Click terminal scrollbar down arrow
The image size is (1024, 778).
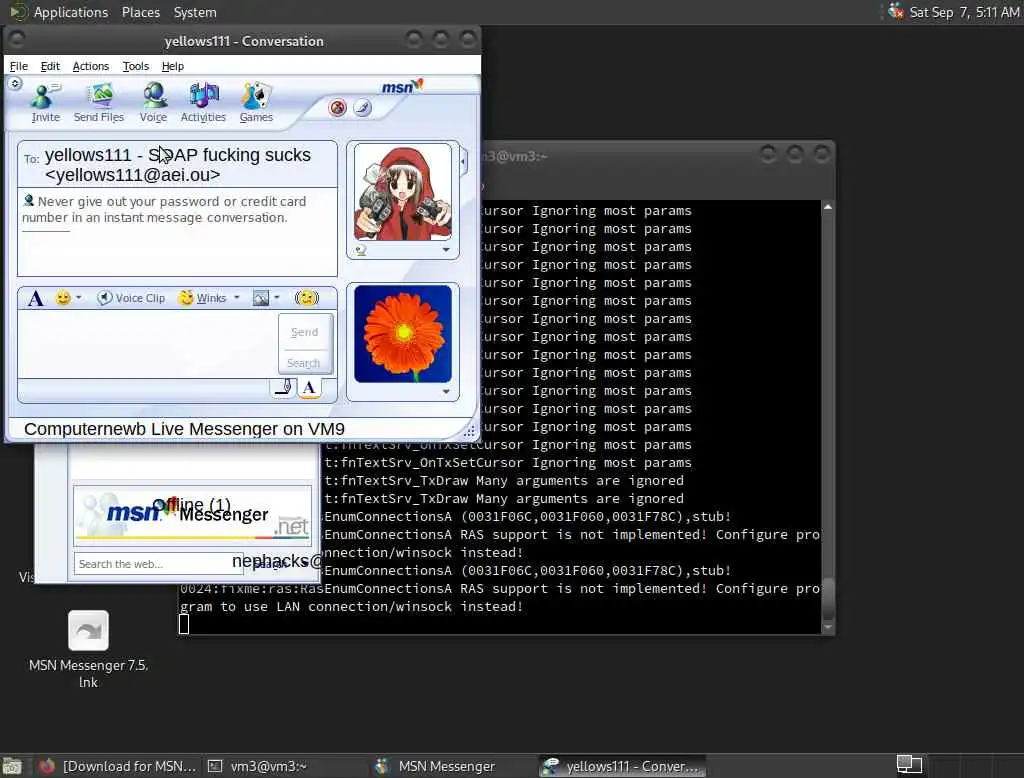827,628
